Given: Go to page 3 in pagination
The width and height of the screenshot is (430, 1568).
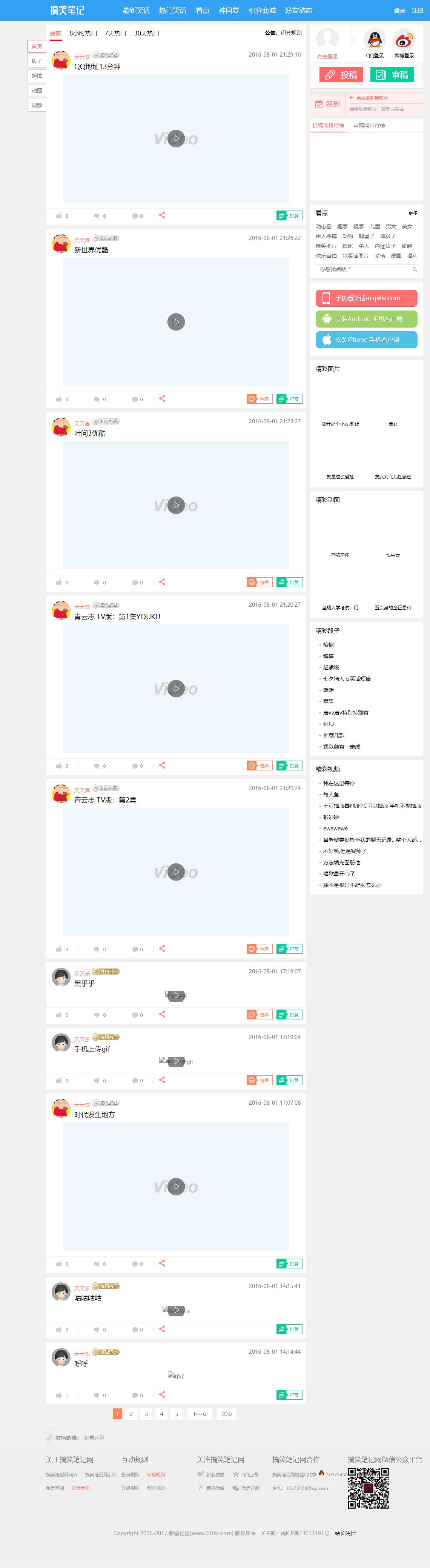Looking at the screenshot, I should pos(146,1414).
